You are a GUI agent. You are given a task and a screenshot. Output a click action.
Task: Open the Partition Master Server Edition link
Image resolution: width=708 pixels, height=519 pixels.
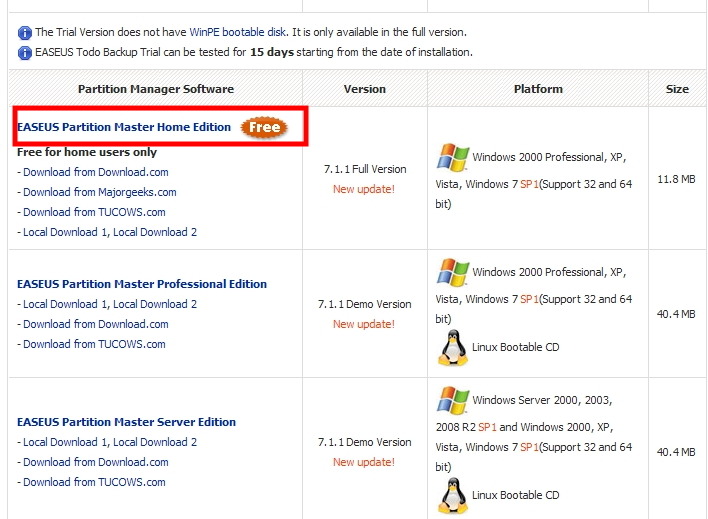tap(126, 422)
